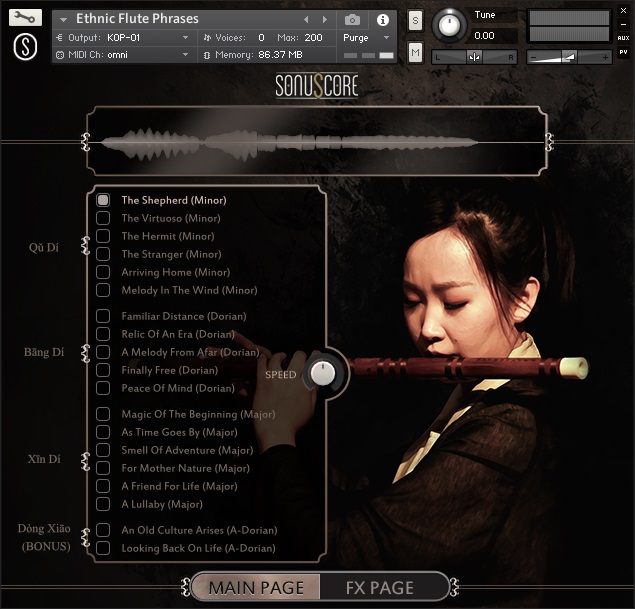
Task: Enable Looking Back On Life checkbox
Action: (103, 548)
